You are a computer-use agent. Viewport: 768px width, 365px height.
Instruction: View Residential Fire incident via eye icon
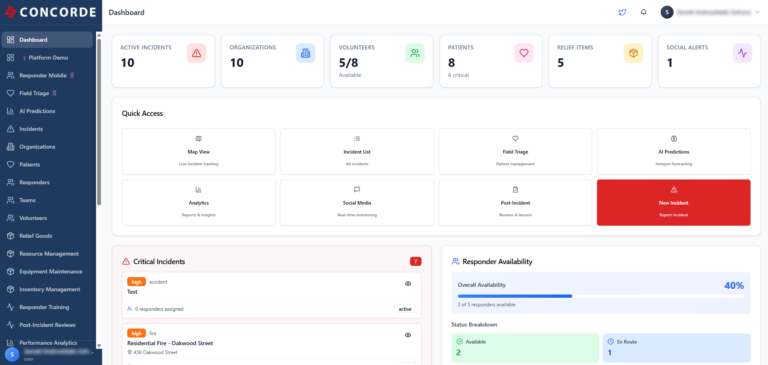pyautogui.click(x=408, y=335)
